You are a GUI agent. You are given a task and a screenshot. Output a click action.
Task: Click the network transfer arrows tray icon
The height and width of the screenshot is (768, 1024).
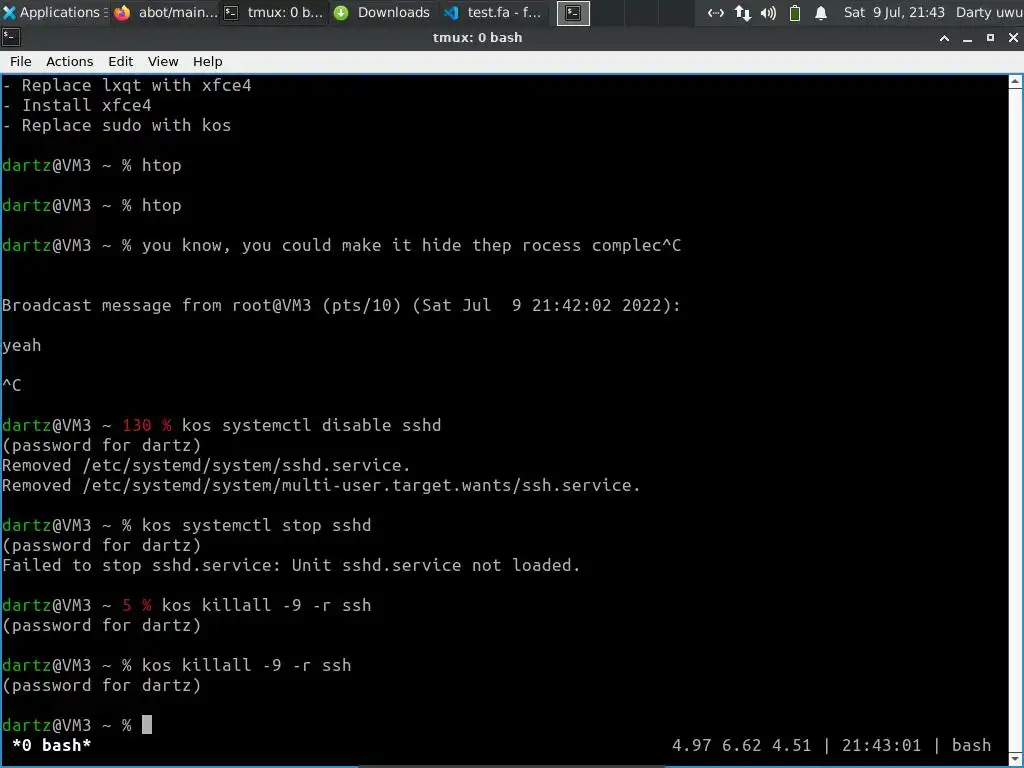(x=743, y=12)
